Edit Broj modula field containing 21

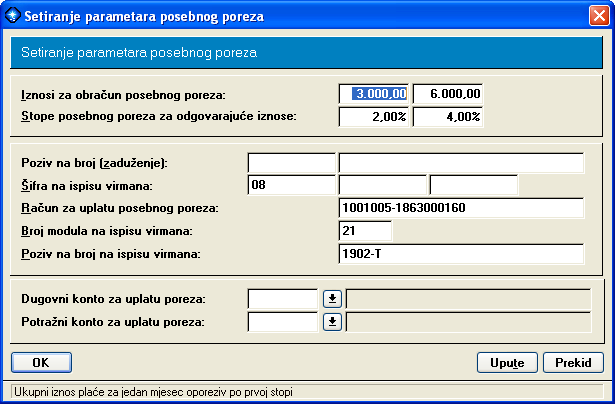(365, 231)
